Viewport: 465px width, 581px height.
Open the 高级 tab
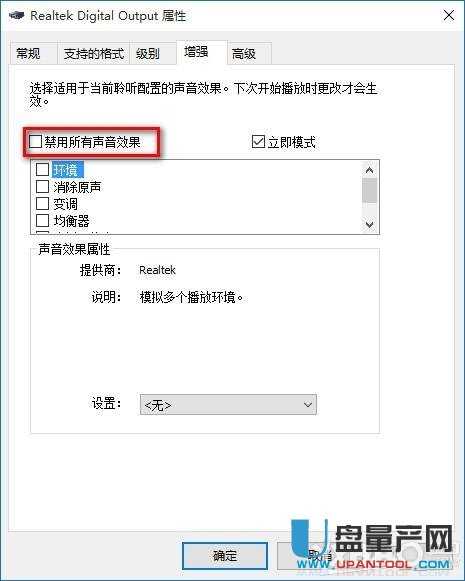click(x=244, y=54)
